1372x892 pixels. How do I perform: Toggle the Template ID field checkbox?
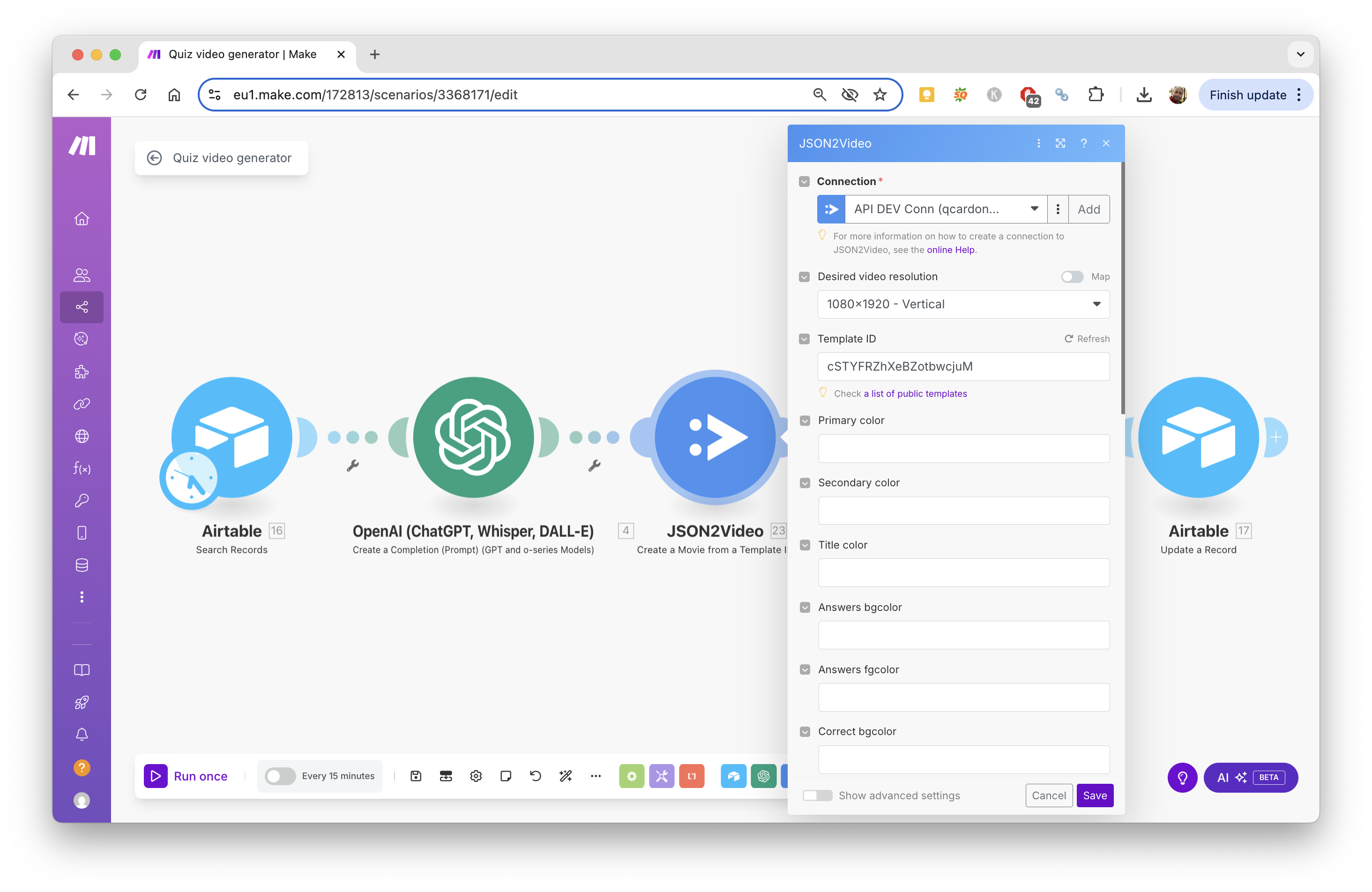tap(804, 339)
